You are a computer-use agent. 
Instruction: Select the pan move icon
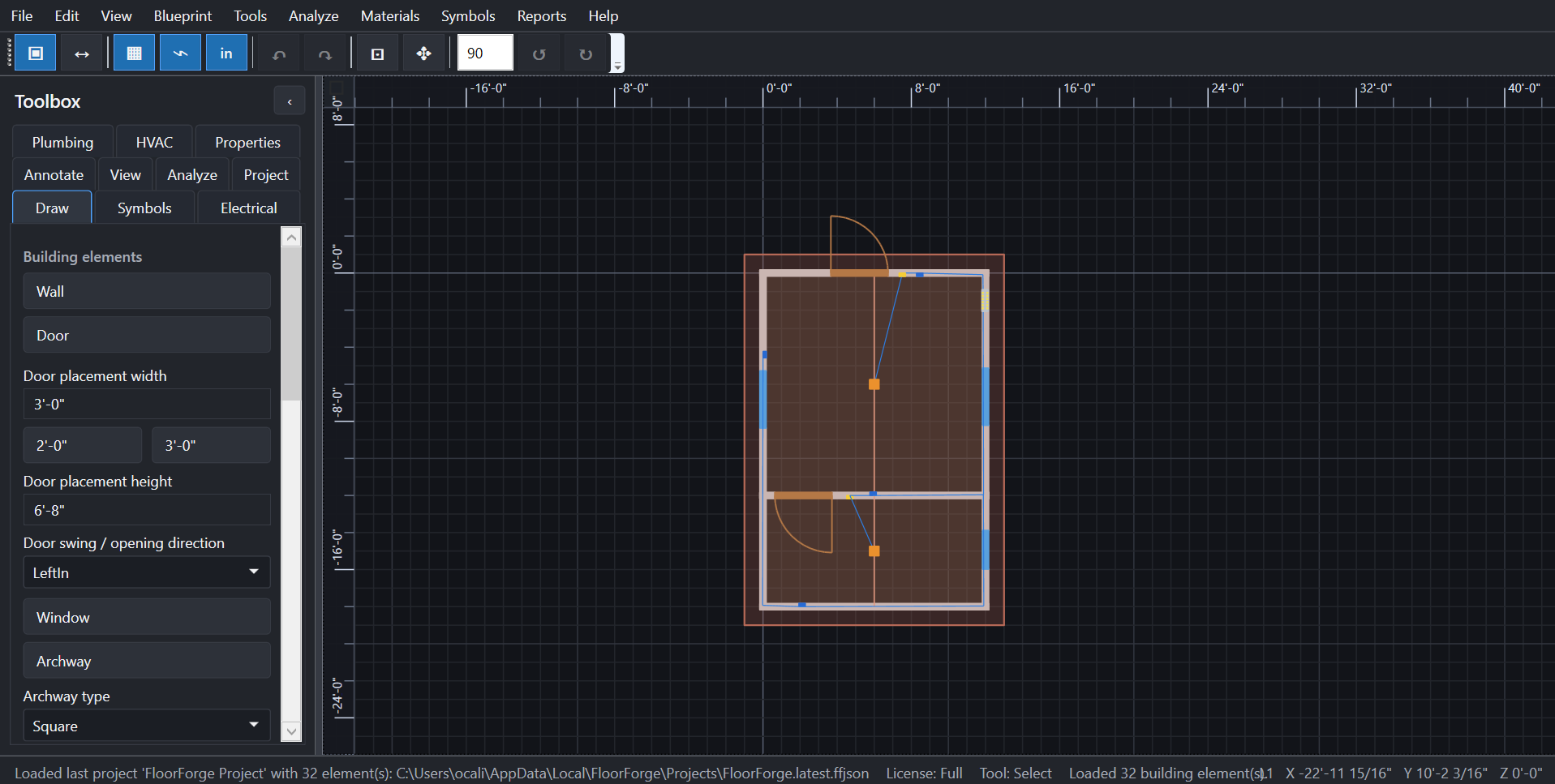point(423,54)
